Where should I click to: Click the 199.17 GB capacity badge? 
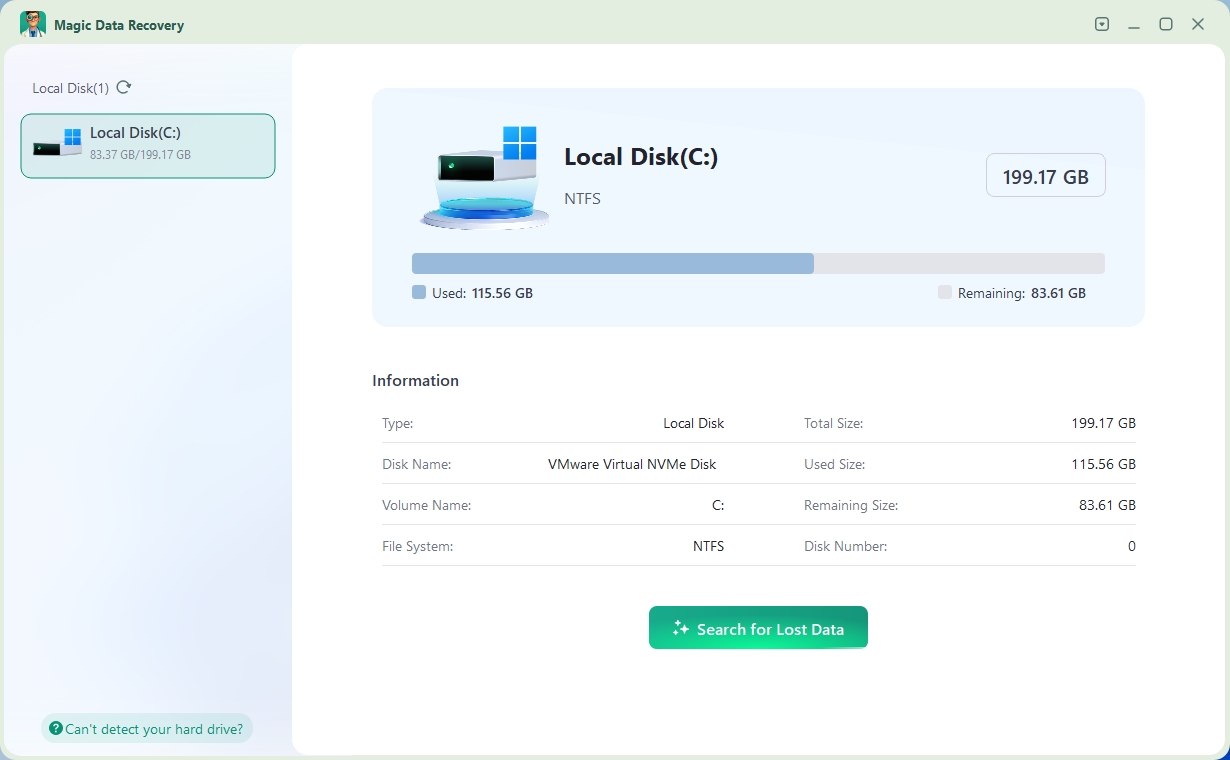pyautogui.click(x=1045, y=175)
